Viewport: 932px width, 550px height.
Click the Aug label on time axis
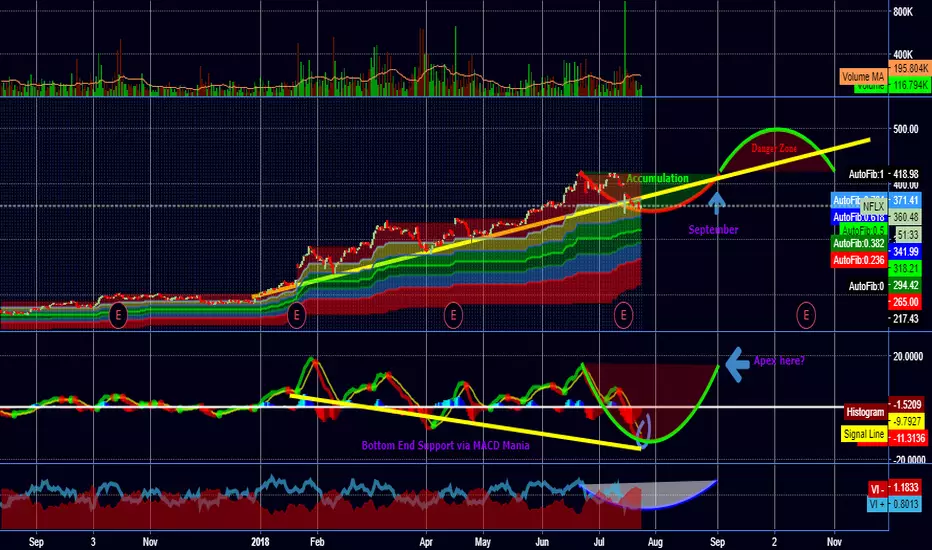tap(654, 542)
